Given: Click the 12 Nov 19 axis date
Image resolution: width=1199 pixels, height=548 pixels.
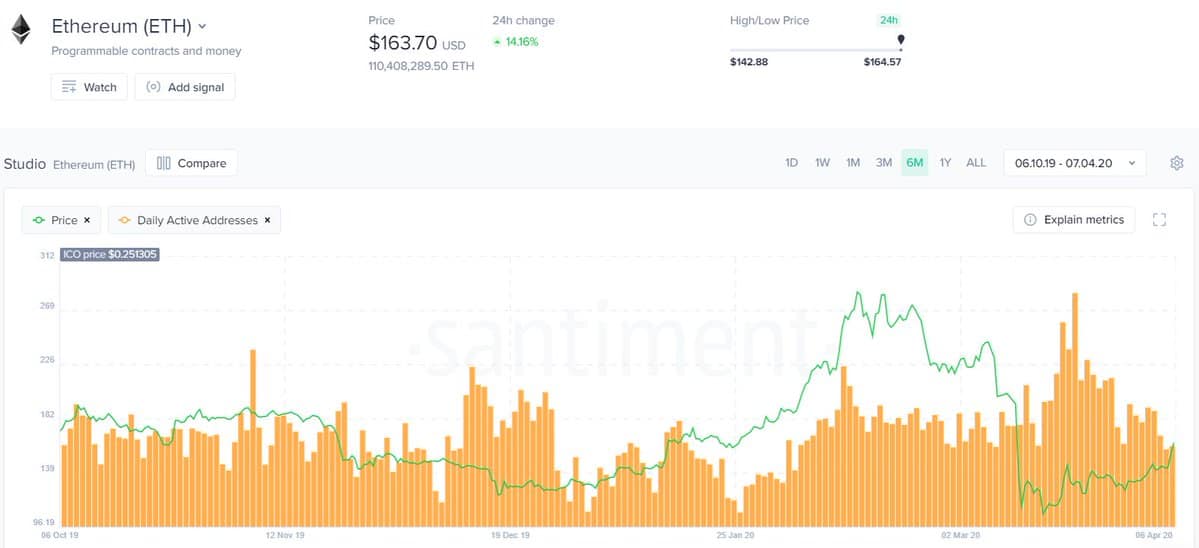Looking at the screenshot, I should 285,536.
